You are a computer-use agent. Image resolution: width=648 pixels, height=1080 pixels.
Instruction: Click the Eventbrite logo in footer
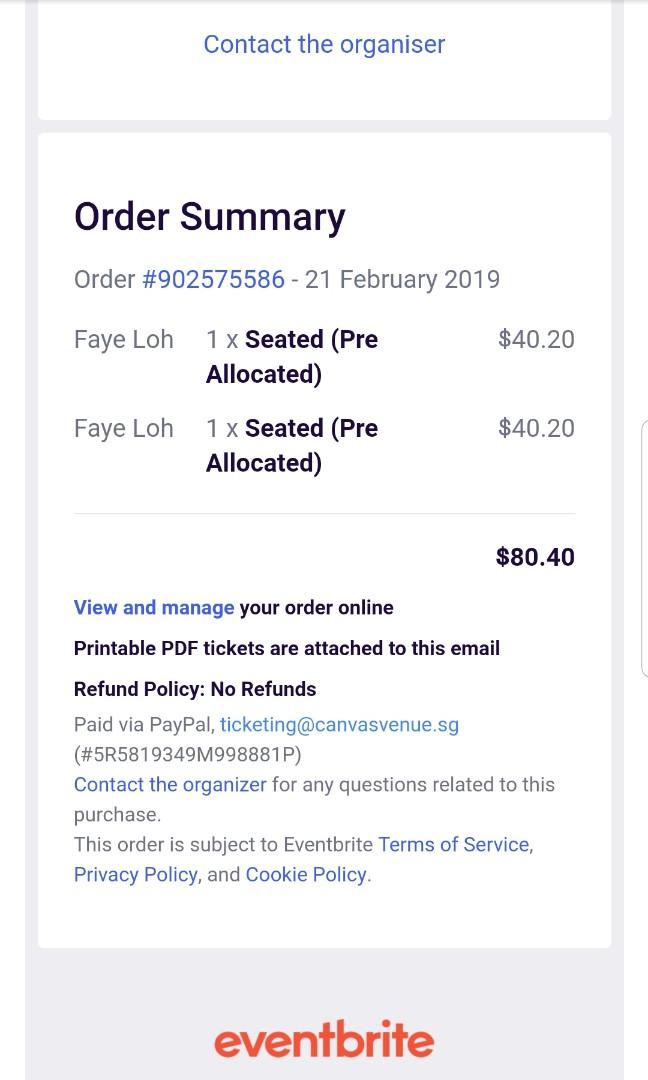point(324,1039)
